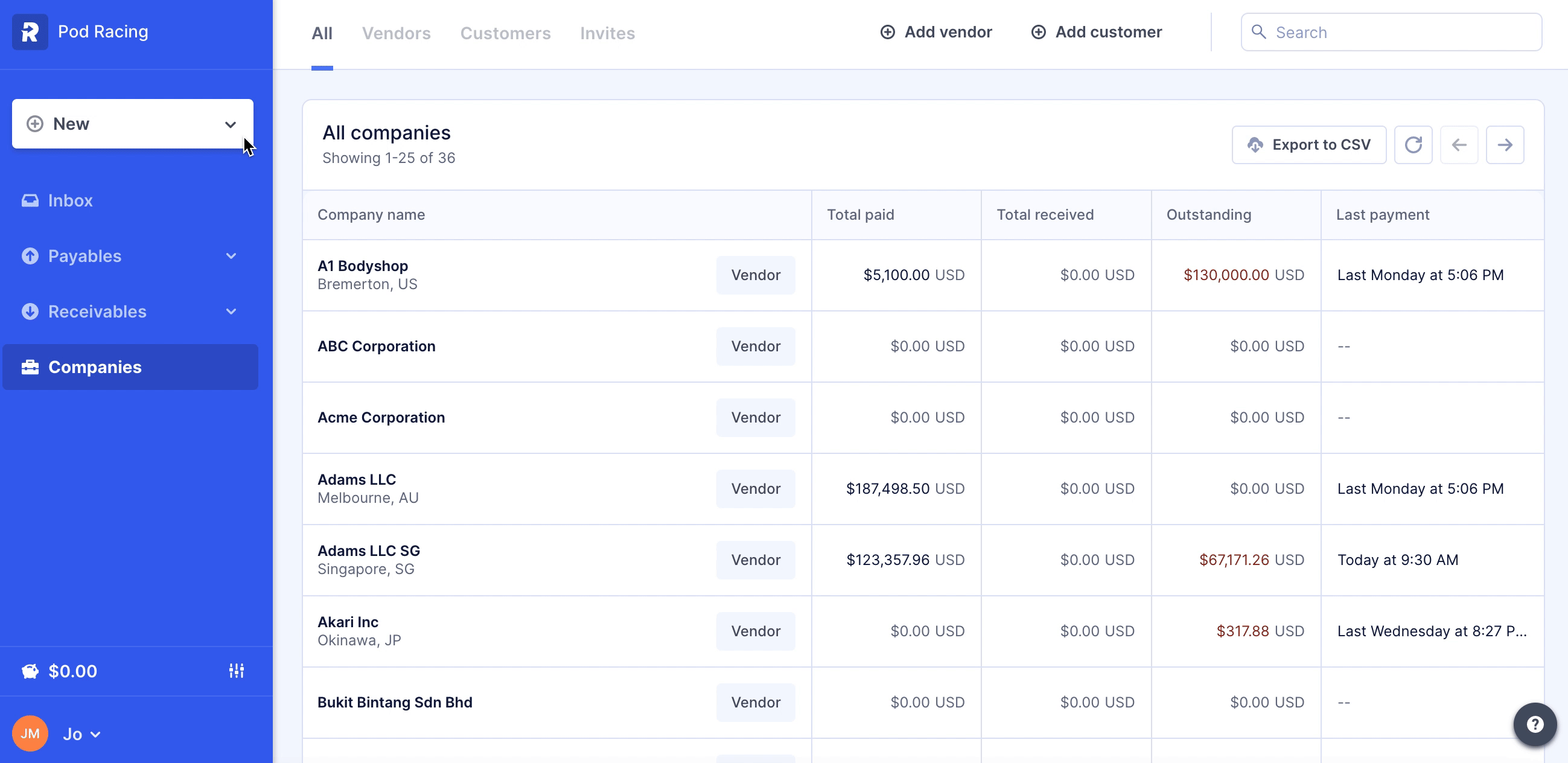Click Add customer button
1568x763 pixels.
[1096, 31]
